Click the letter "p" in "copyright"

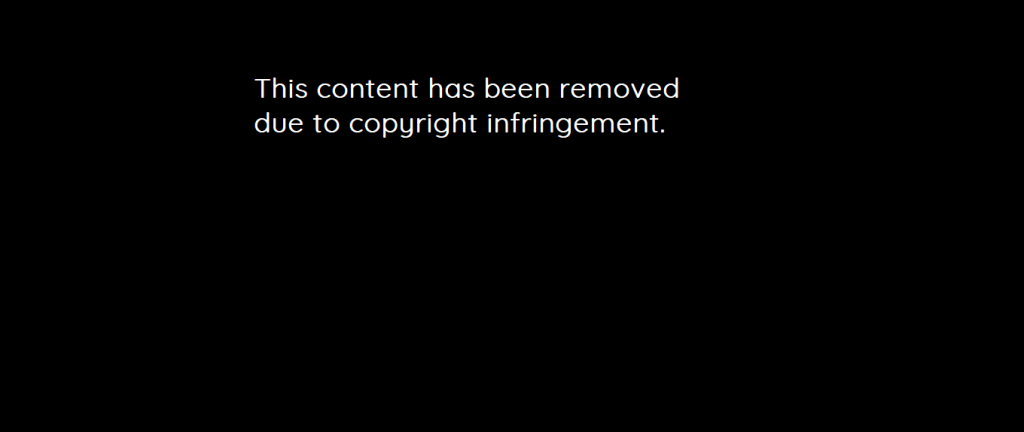390,126
